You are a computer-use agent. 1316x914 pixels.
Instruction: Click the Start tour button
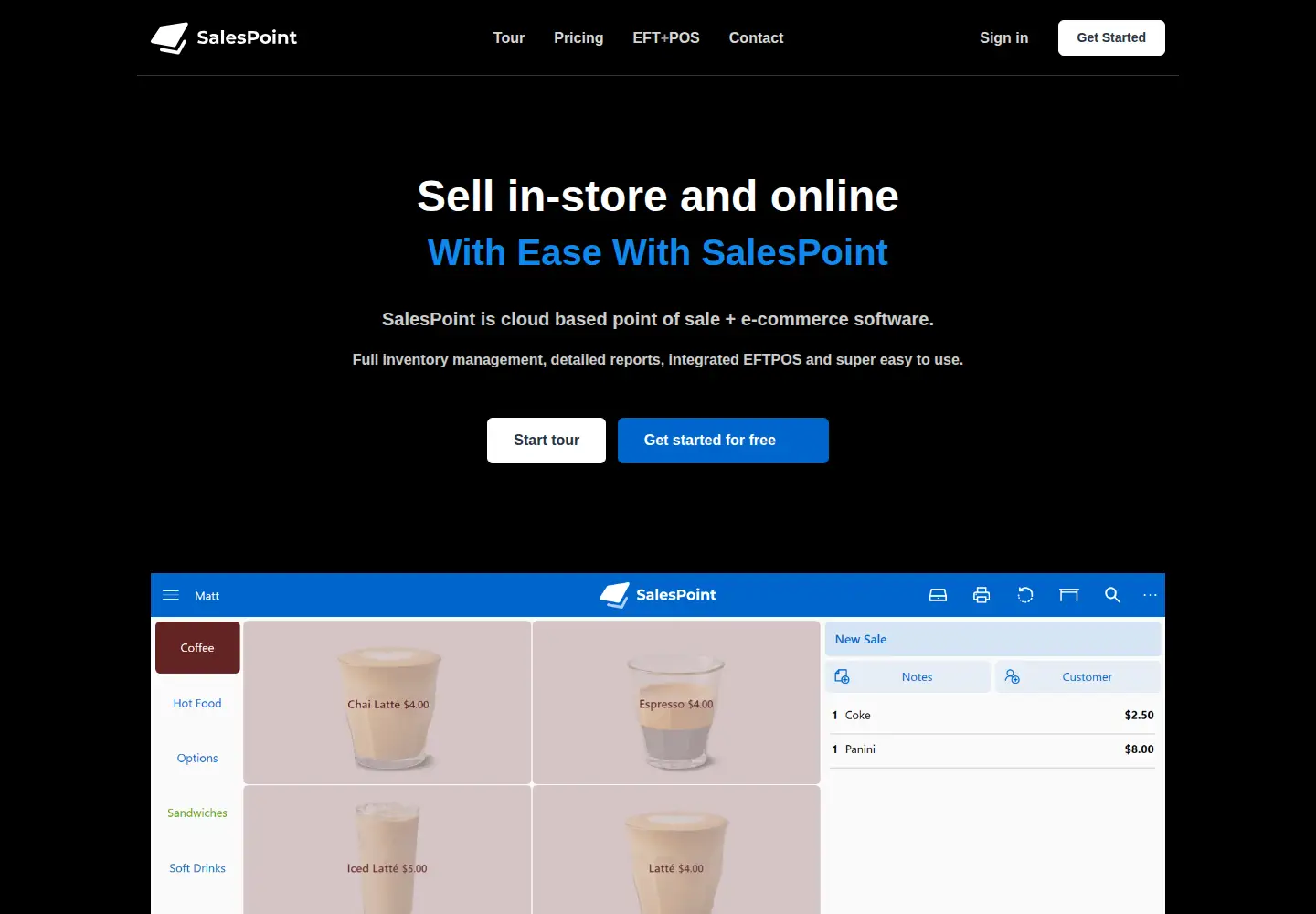point(547,441)
